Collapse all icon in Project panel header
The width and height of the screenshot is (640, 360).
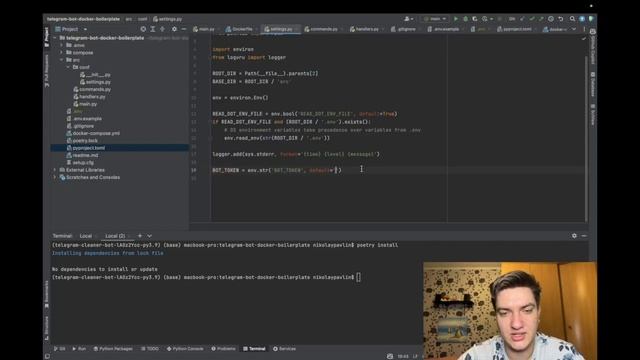pyautogui.click(x=162, y=29)
